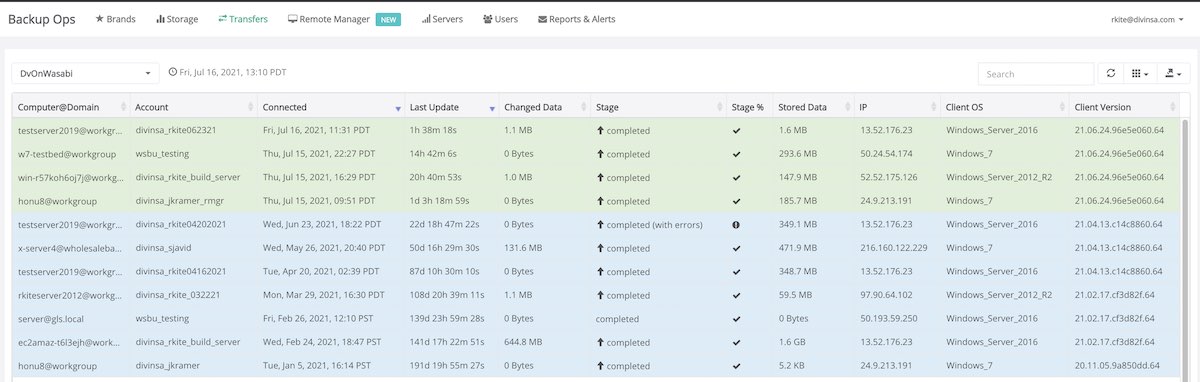Open the Transfers tab
1200x382 pixels.
click(x=243, y=19)
